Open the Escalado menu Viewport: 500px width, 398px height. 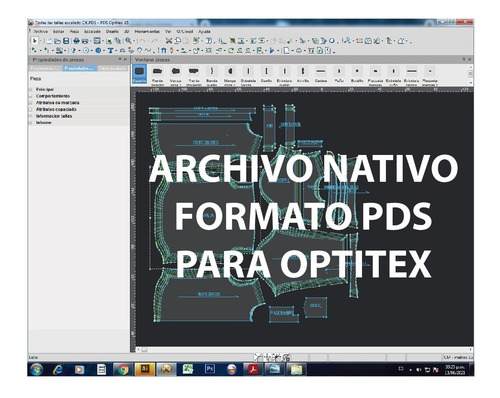92,31
